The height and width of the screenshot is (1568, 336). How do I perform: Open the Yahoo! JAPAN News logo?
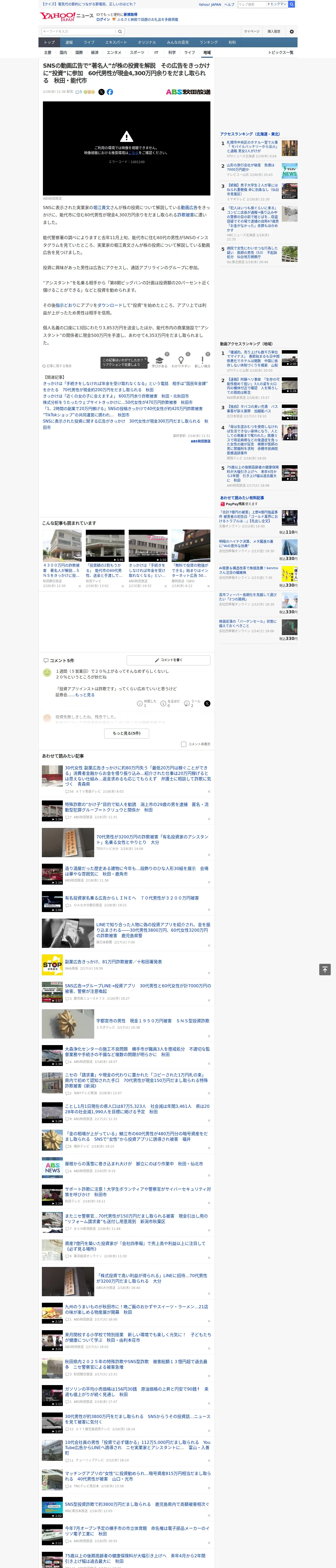[66, 16]
